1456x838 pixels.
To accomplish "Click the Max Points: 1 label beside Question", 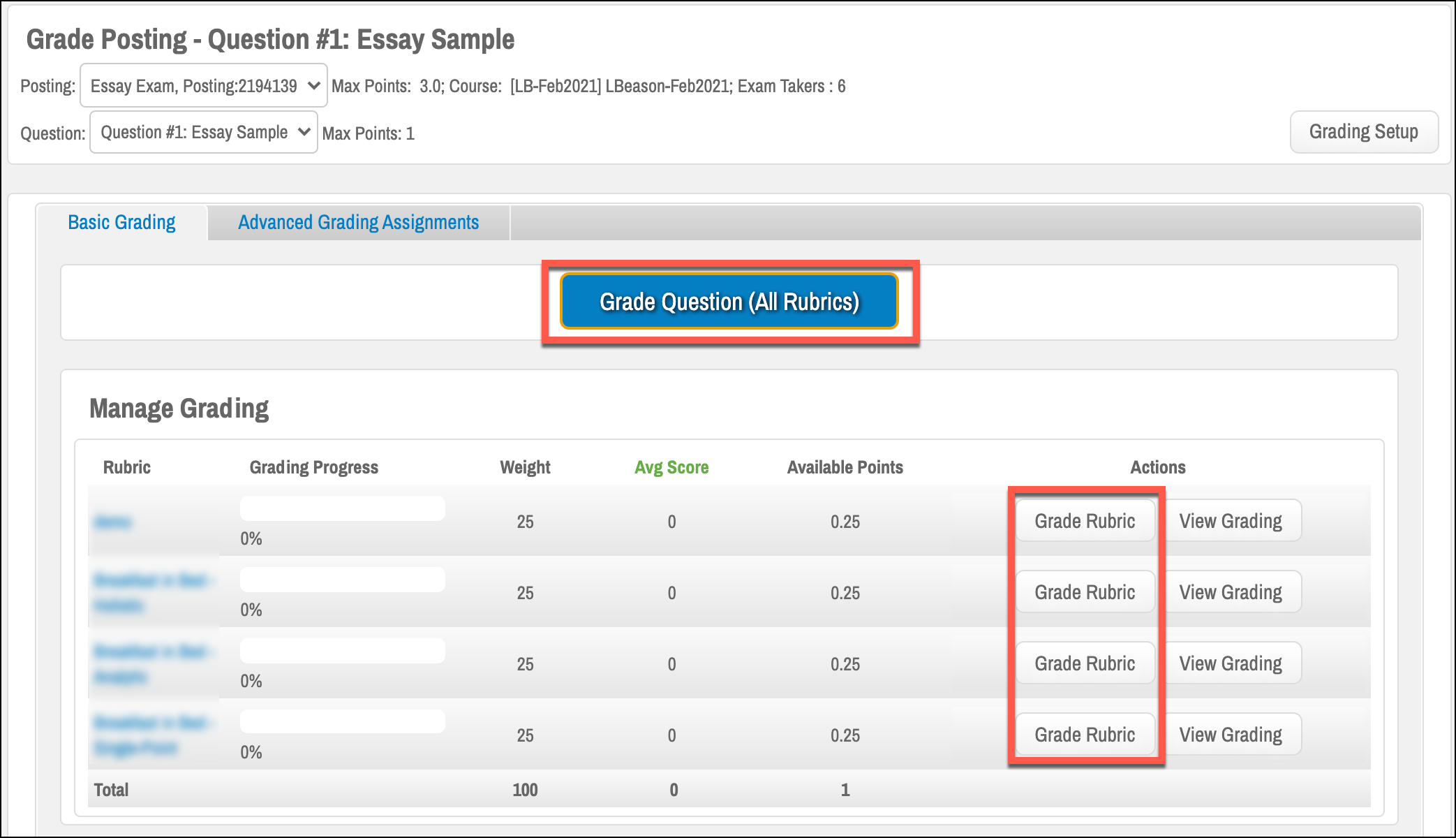I will [x=369, y=133].
